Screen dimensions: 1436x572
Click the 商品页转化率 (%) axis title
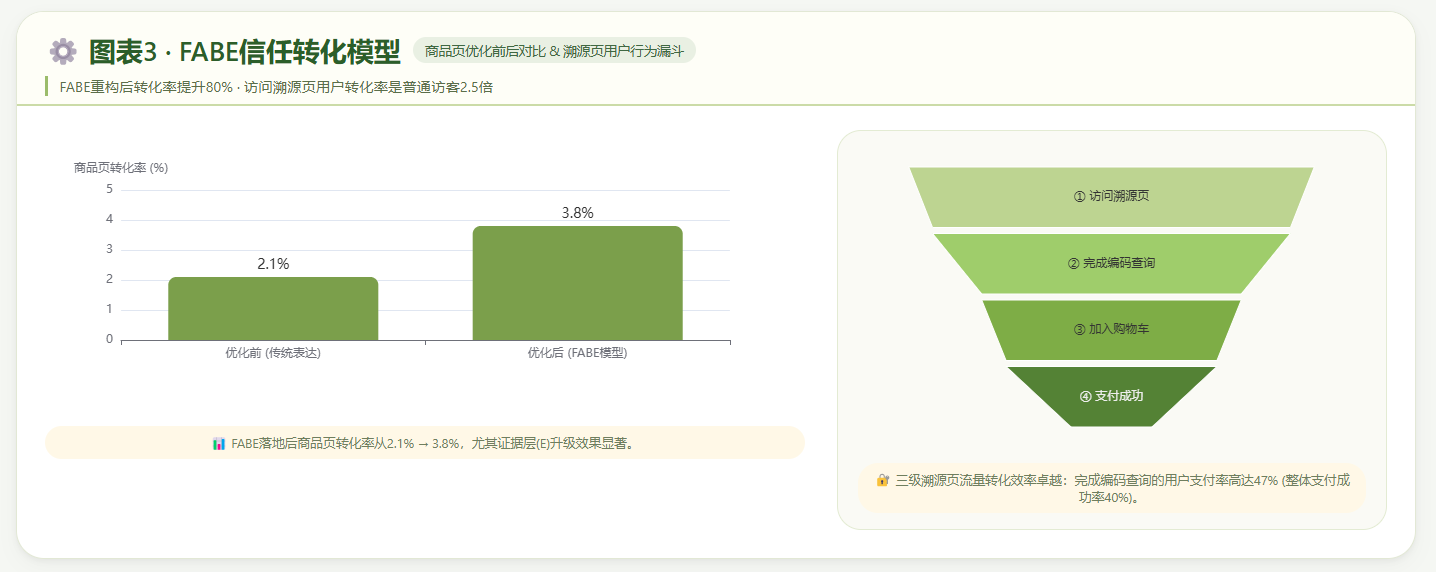coord(121,168)
